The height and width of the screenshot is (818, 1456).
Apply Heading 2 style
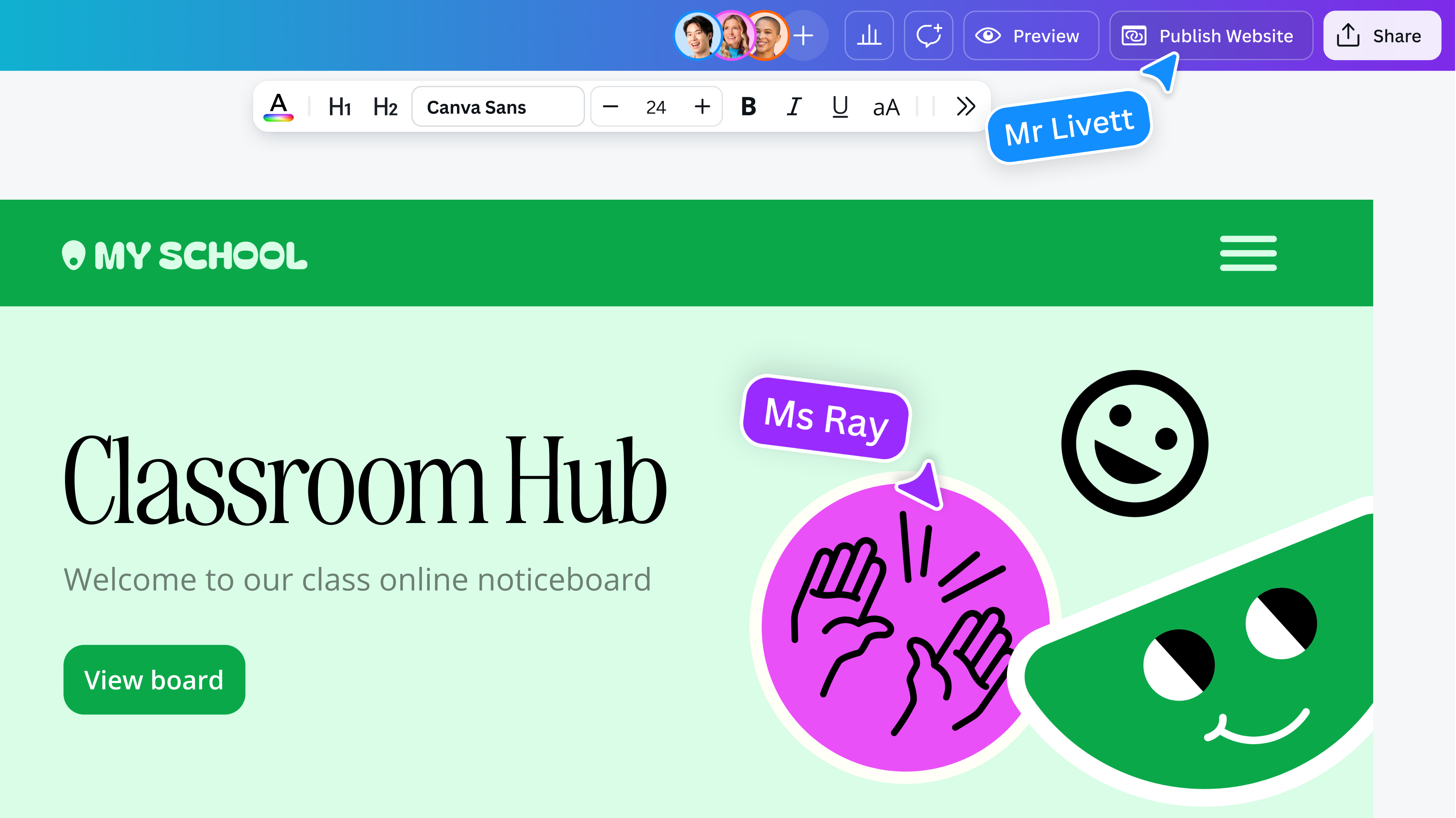(x=385, y=106)
